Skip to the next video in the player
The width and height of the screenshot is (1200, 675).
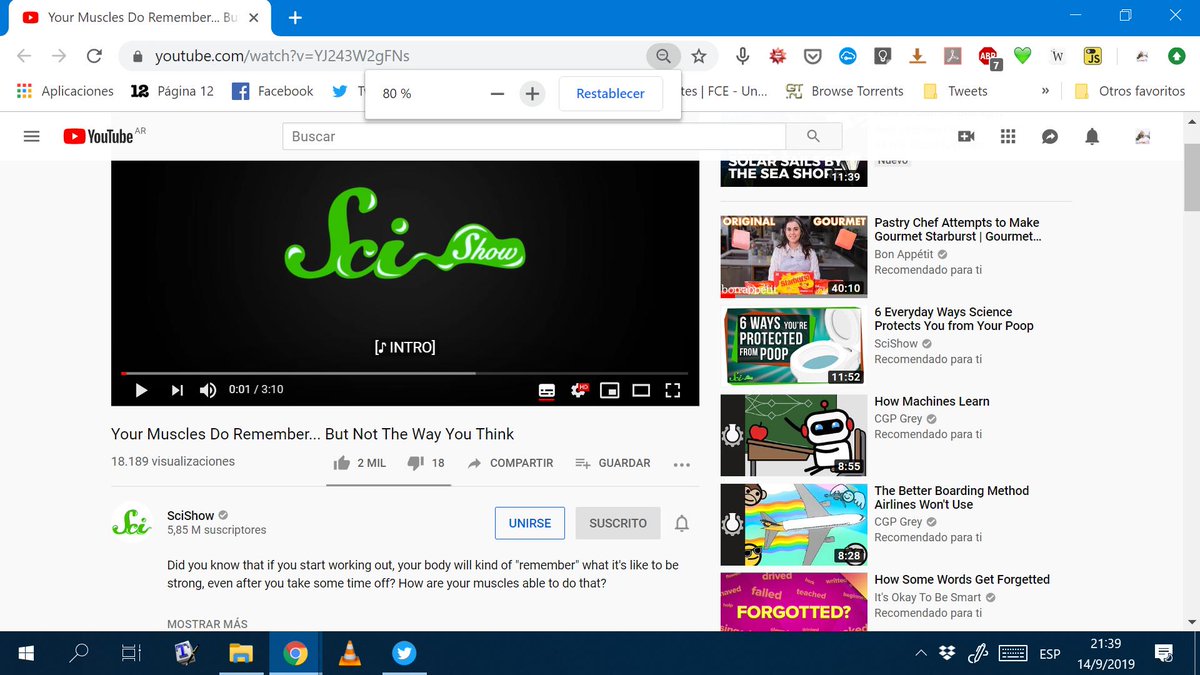click(x=177, y=390)
